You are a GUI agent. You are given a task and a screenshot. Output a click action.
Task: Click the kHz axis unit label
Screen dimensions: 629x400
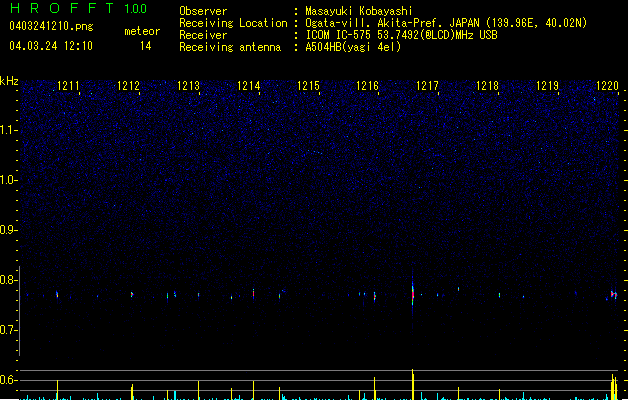click(x=9, y=81)
